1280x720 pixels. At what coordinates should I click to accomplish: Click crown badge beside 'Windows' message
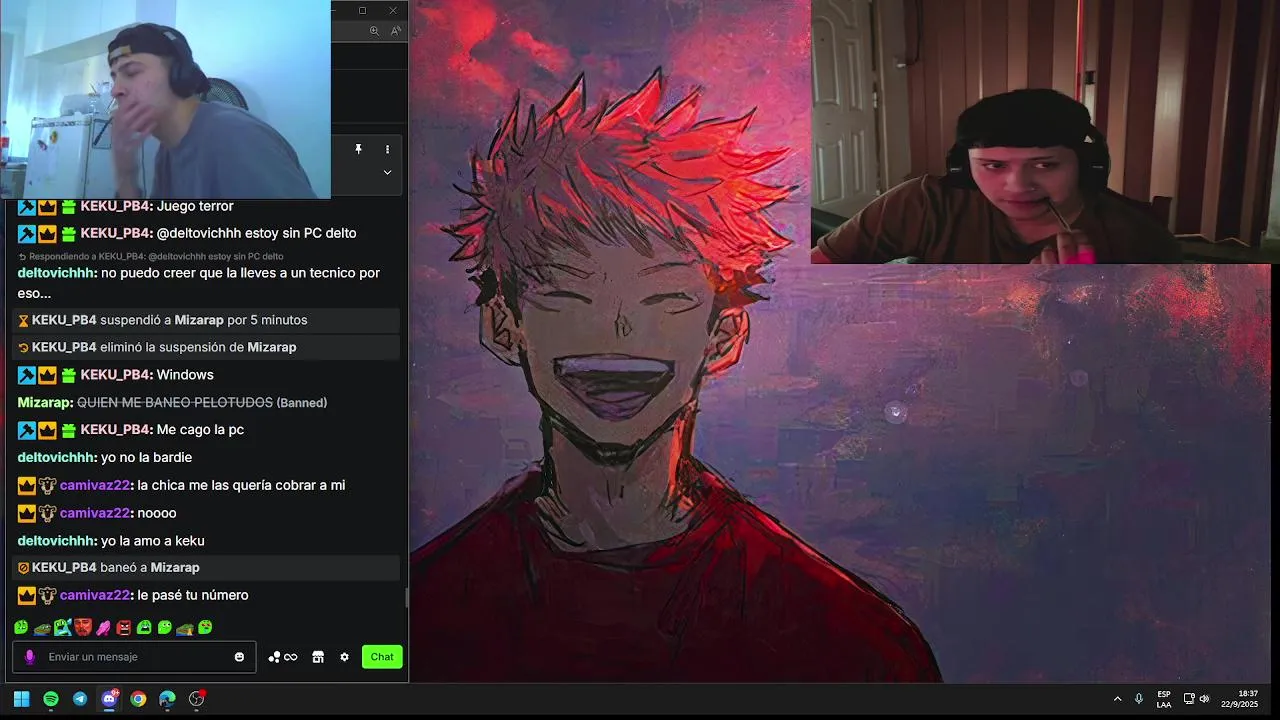pyautogui.click(x=47, y=375)
